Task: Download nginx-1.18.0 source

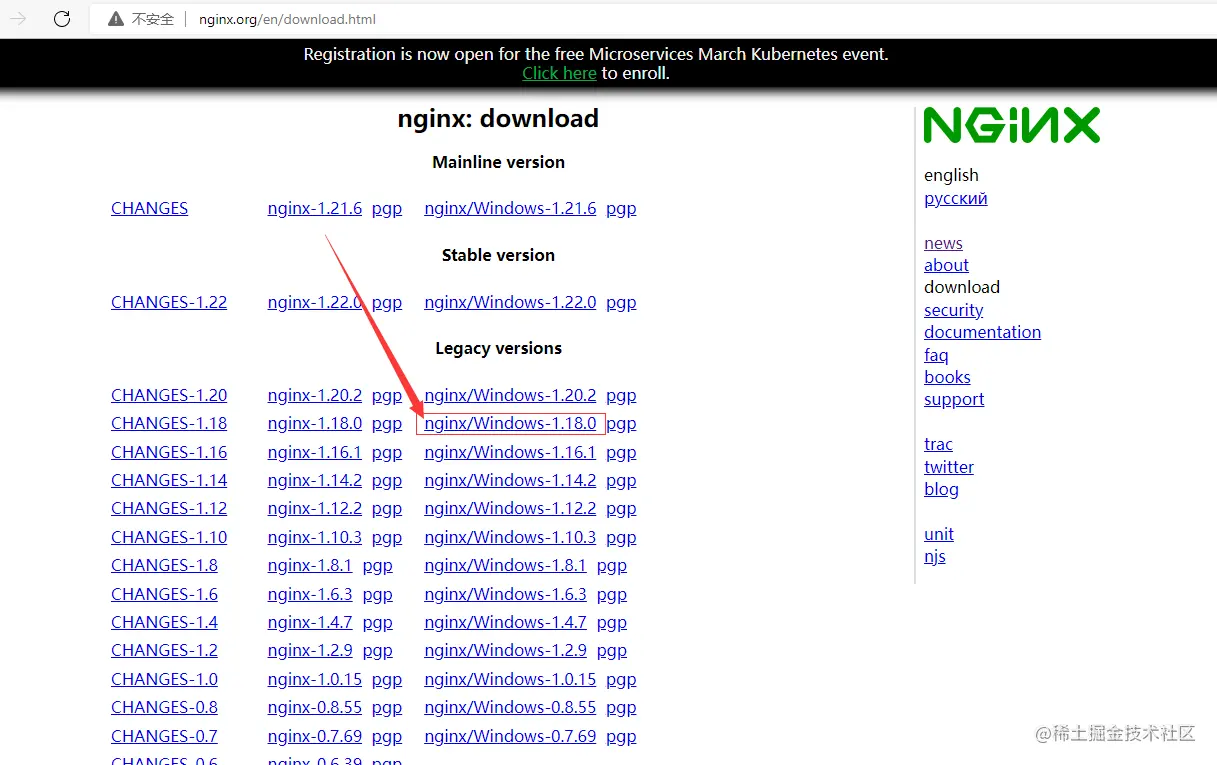Action: click(315, 423)
